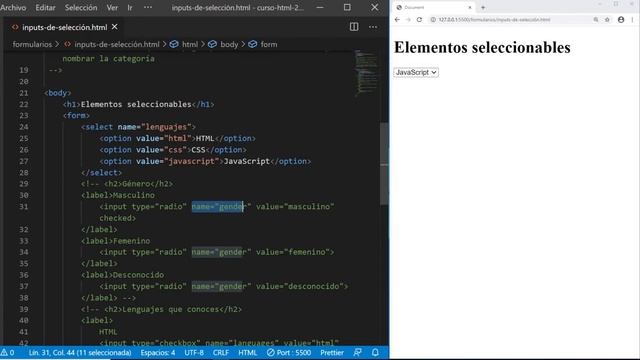Image resolution: width=640 pixels, height=360 pixels.
Task: Open the notifications bell icon
Action: point(375,353)
